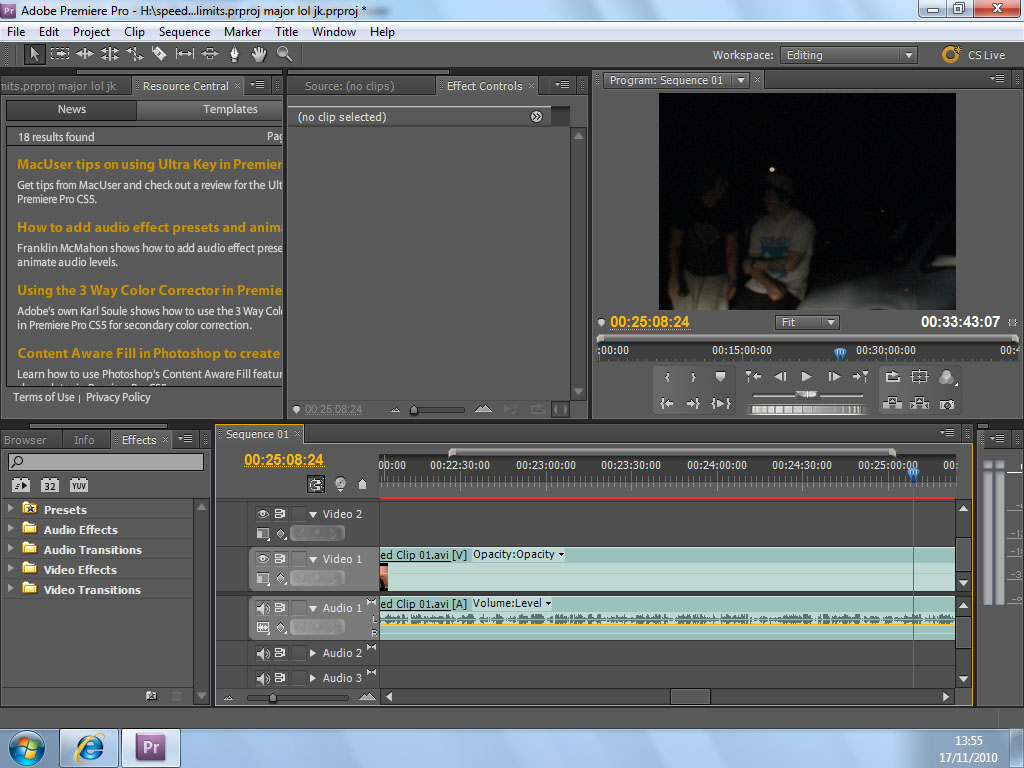
Task: Toggle track lock box on Audio 1
Action: (x=298, y=609)
